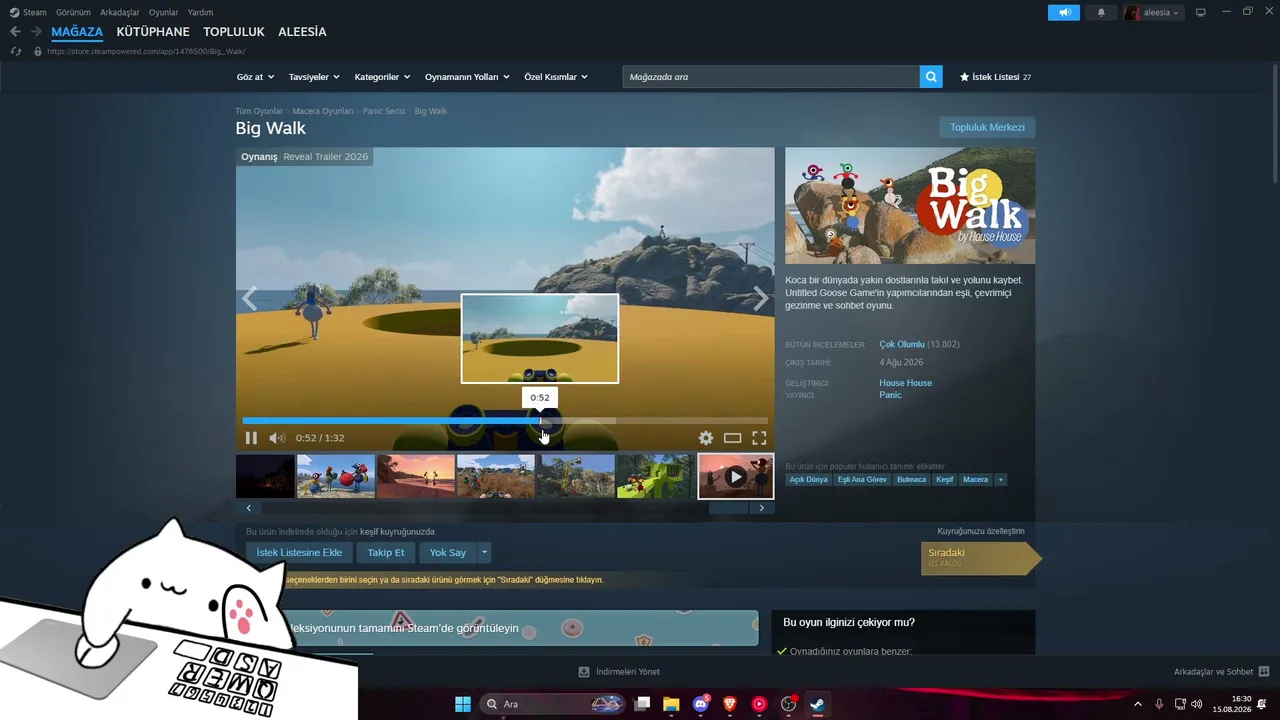Select the trailer thumbnail with play icon

click(x=736, y=476)
